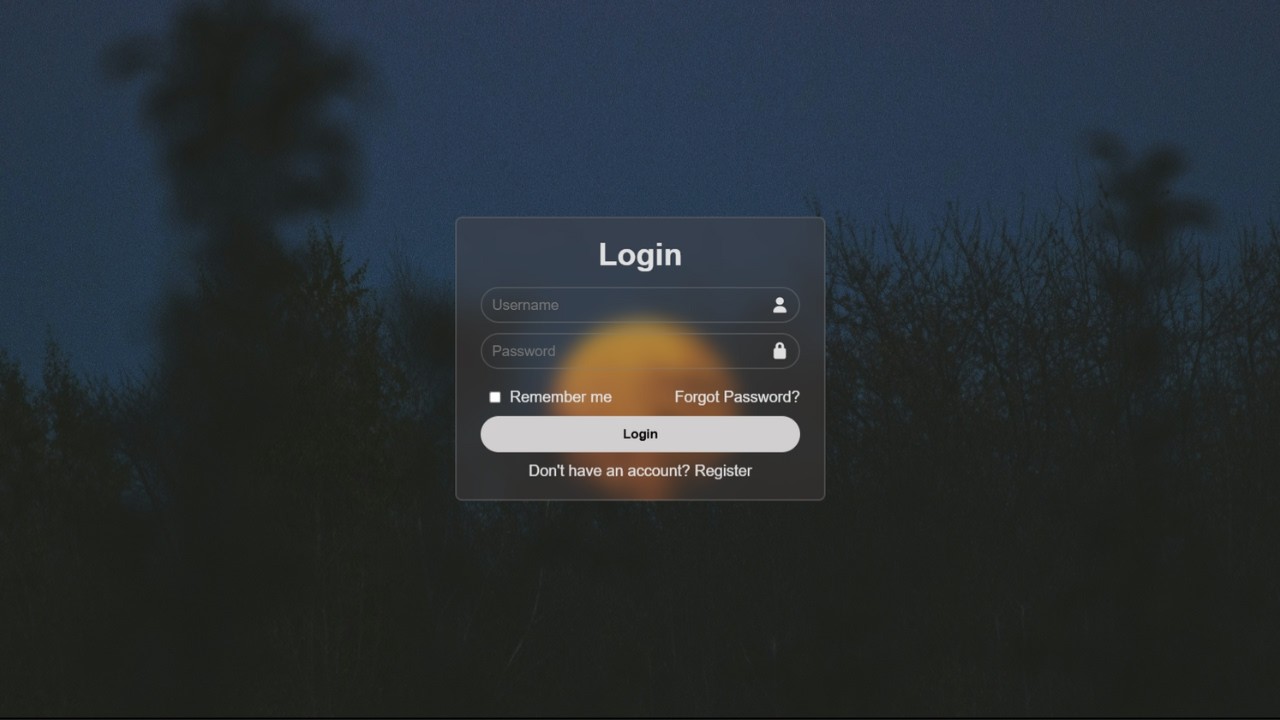Image resolution: width=1280 pixels, height=720 pixels.
Task: Submit with the Login button
Action: [x=640, y=434]
